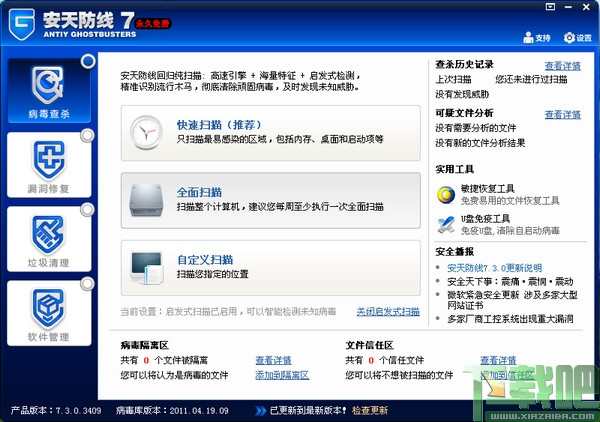Open the 病毒查杀 virus scan shield icon
The image size is (600, 422).
(x=48, y=85)
